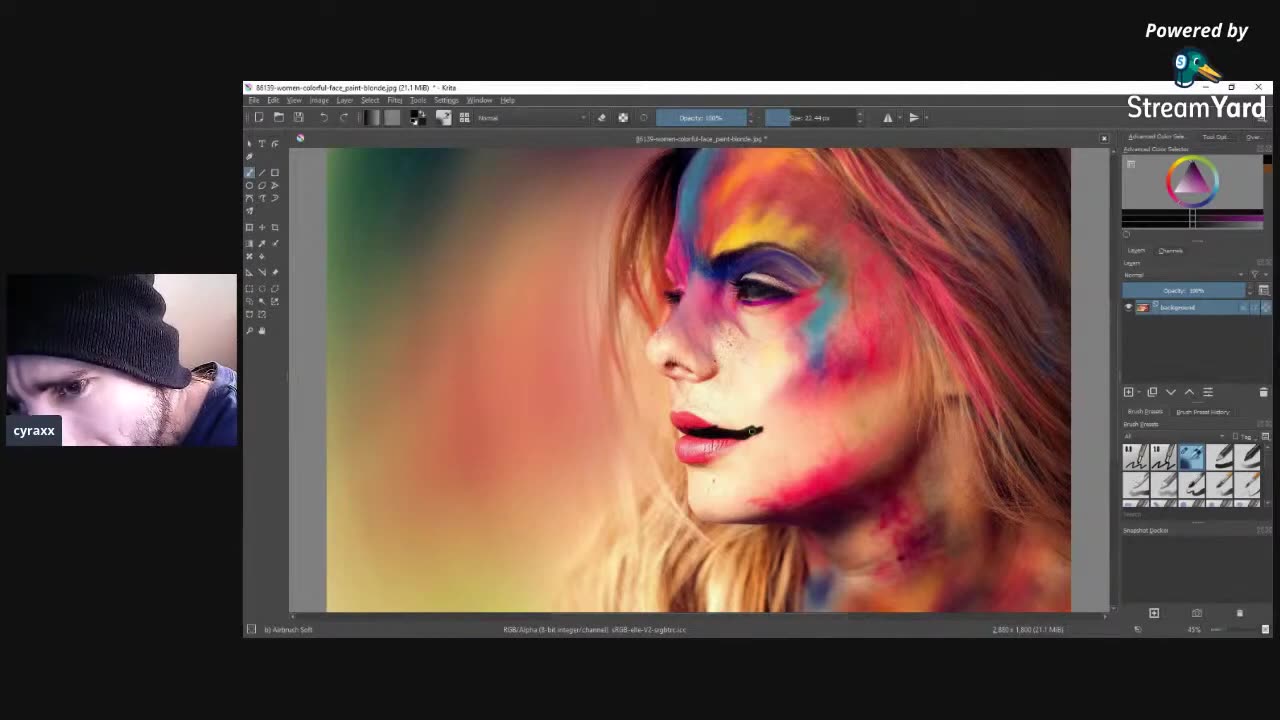Screen dimensions: 1280x720
Task: Toggle preserve alpha in the toolbar
Action: pyautogui.click(x=623, y=118)
